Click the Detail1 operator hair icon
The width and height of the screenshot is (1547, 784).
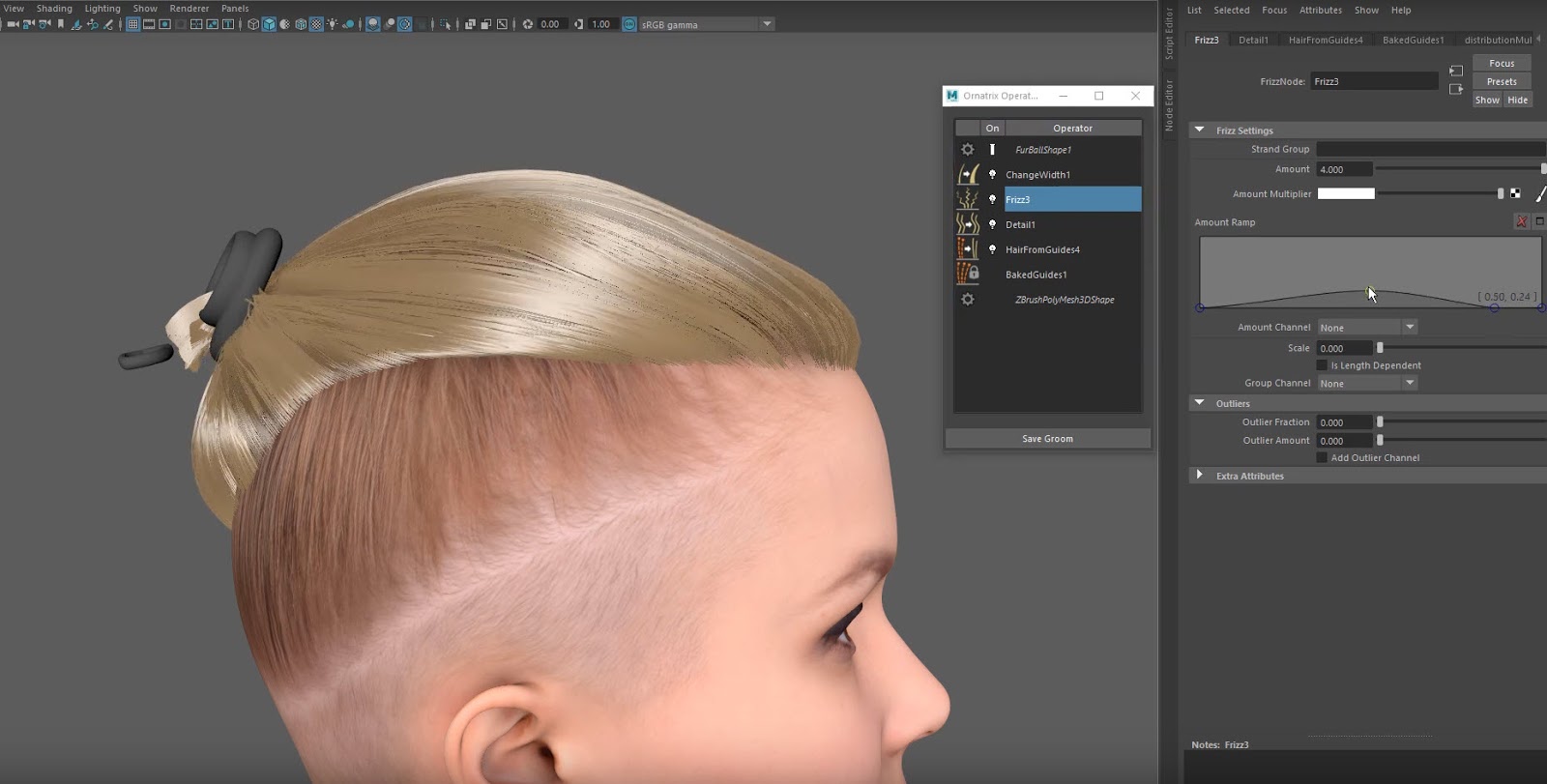(x=967, y=224)
